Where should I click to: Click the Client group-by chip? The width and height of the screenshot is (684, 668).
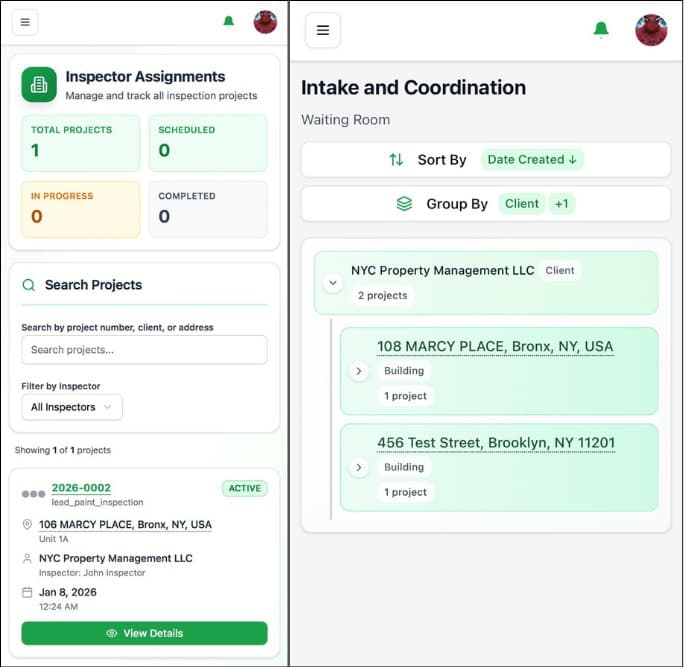click(x=522, y=204)
